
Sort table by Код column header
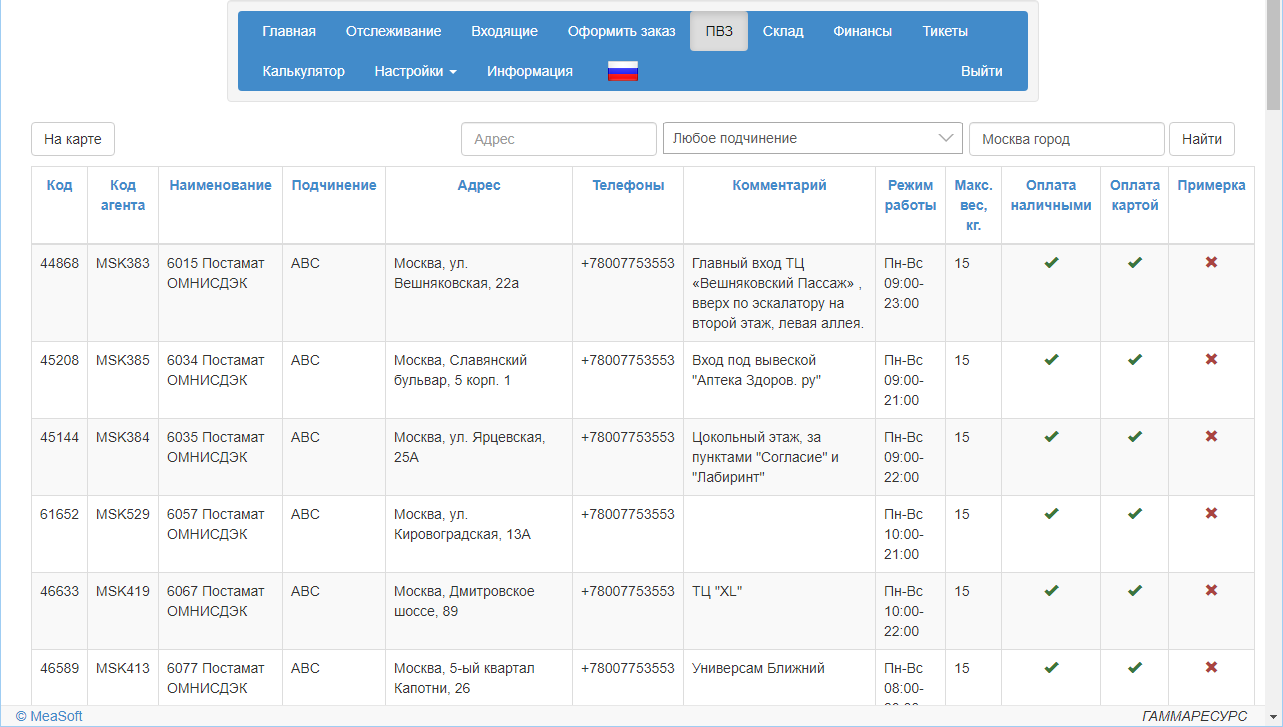(59, 185)
